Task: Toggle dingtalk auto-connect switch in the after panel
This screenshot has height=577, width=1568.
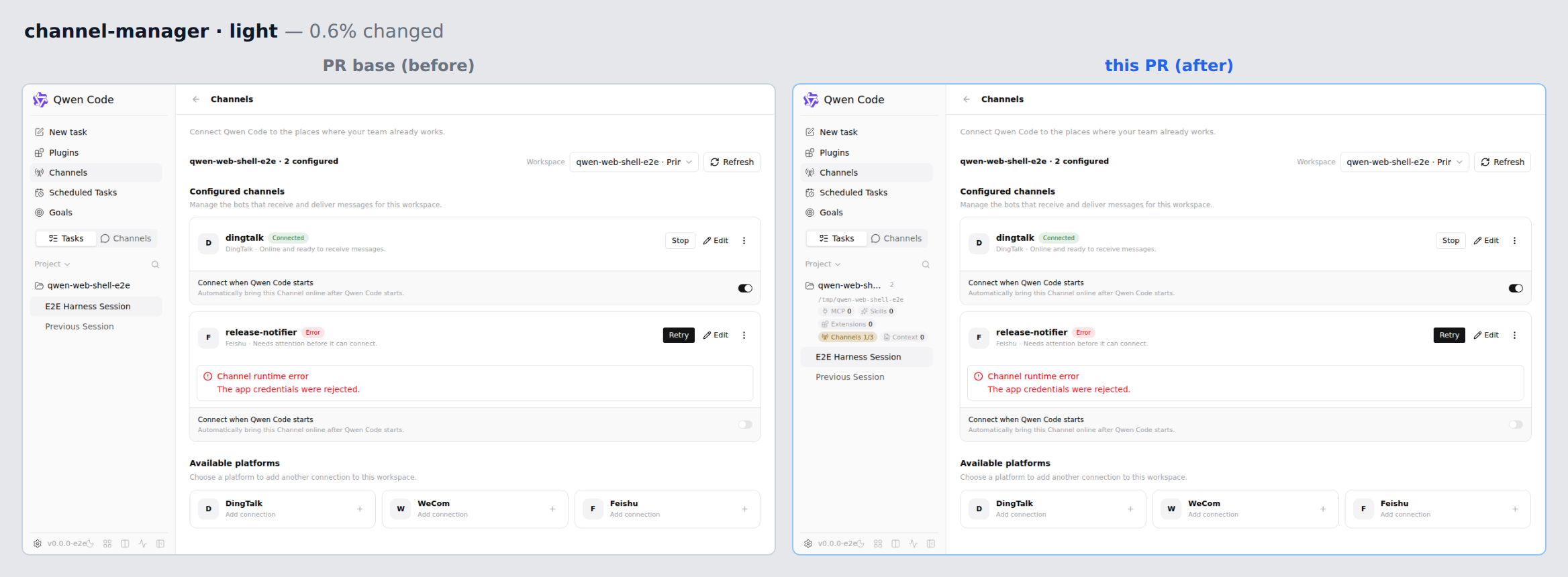Action: pos(1516,288)
